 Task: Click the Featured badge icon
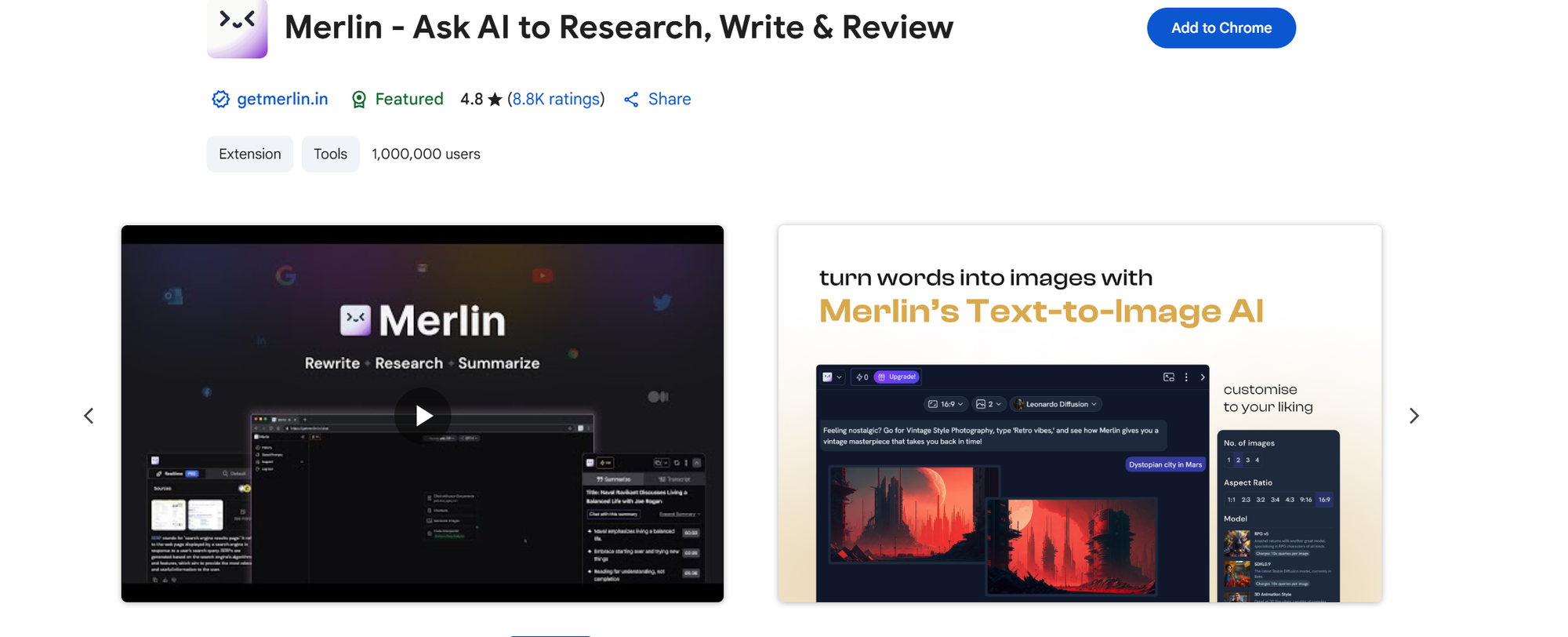[359, 100]
